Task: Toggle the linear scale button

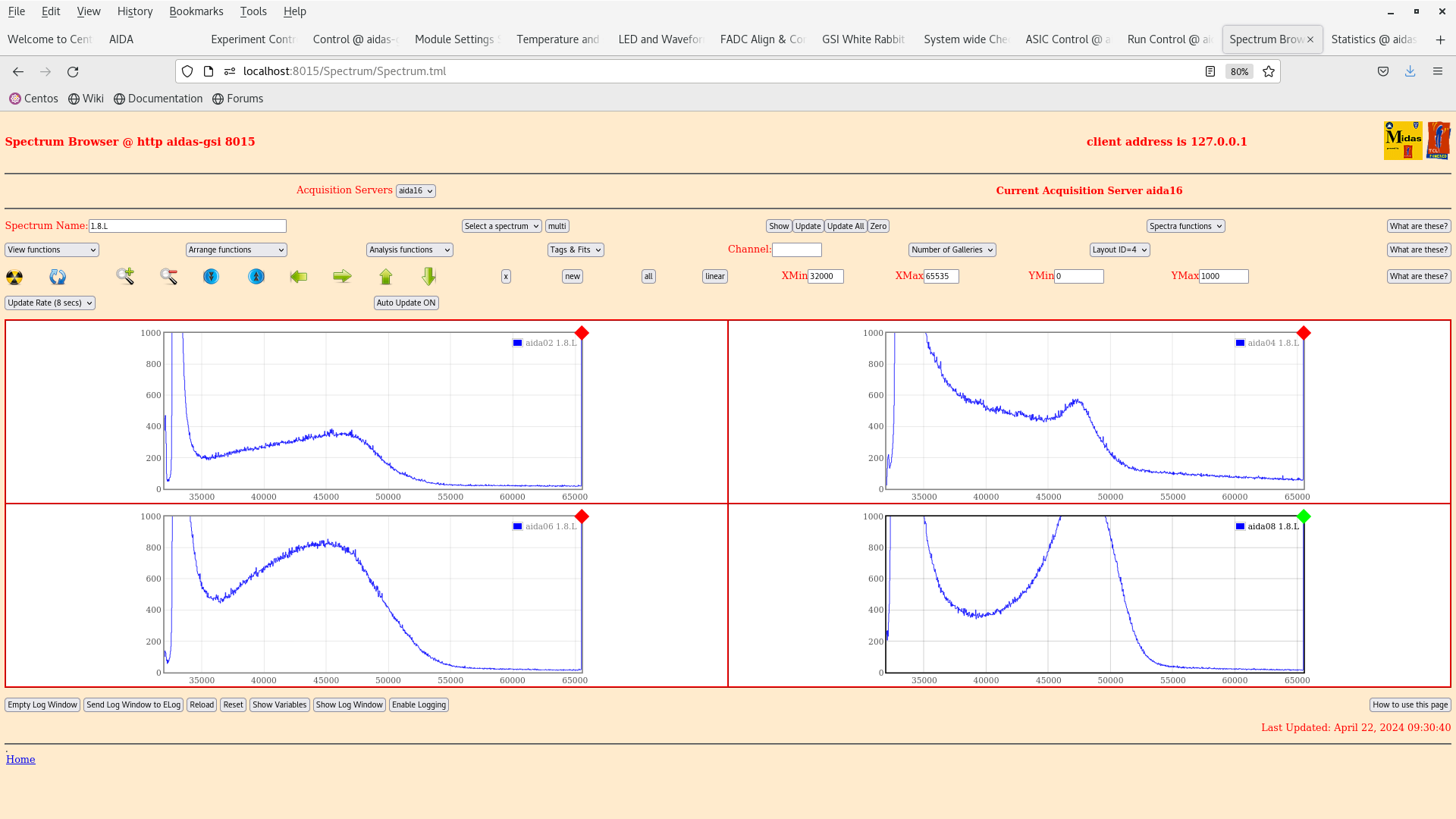Action: [715, 276]
